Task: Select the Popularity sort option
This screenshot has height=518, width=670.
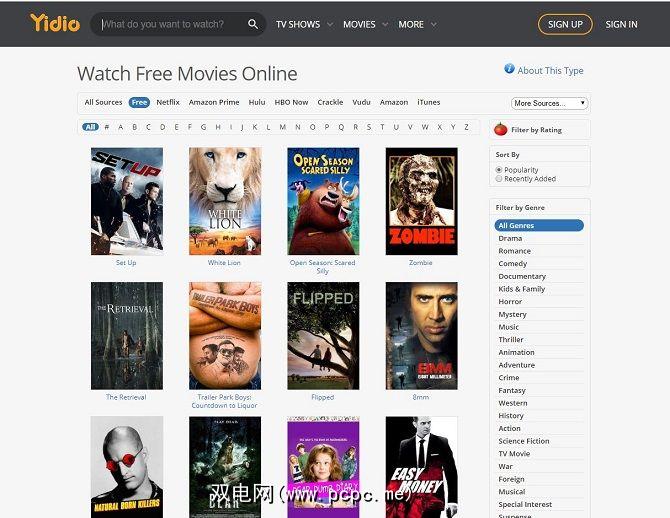Action: 499,170
